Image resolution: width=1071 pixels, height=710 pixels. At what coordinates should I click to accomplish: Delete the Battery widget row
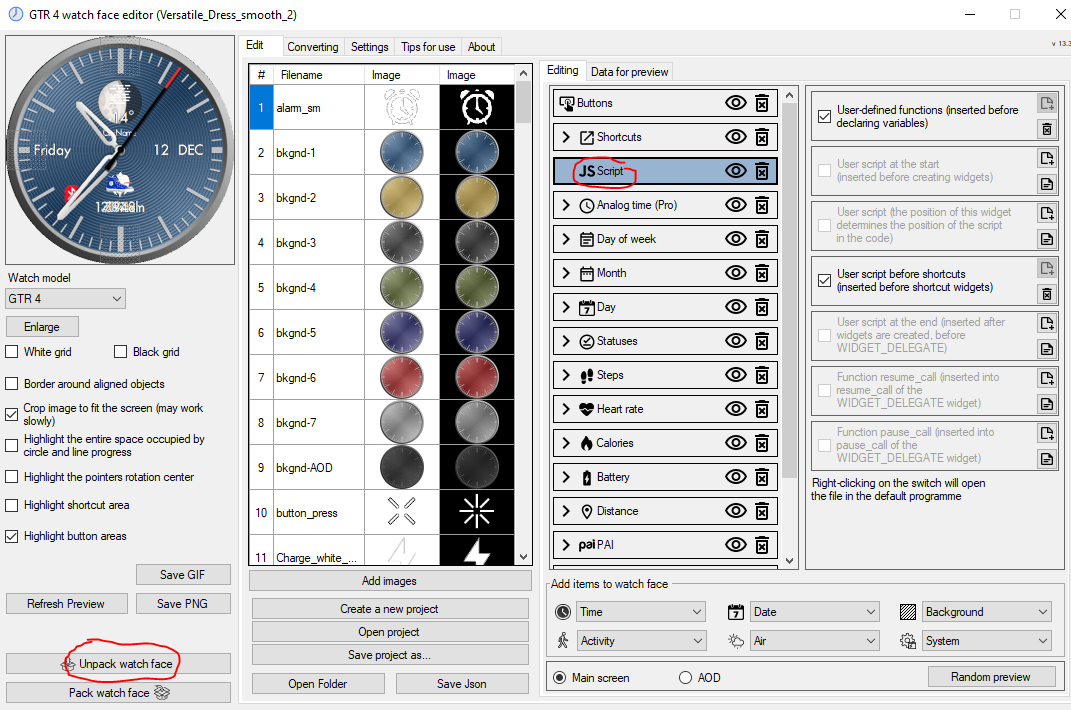pyautogui.click(x=762, y=477)
